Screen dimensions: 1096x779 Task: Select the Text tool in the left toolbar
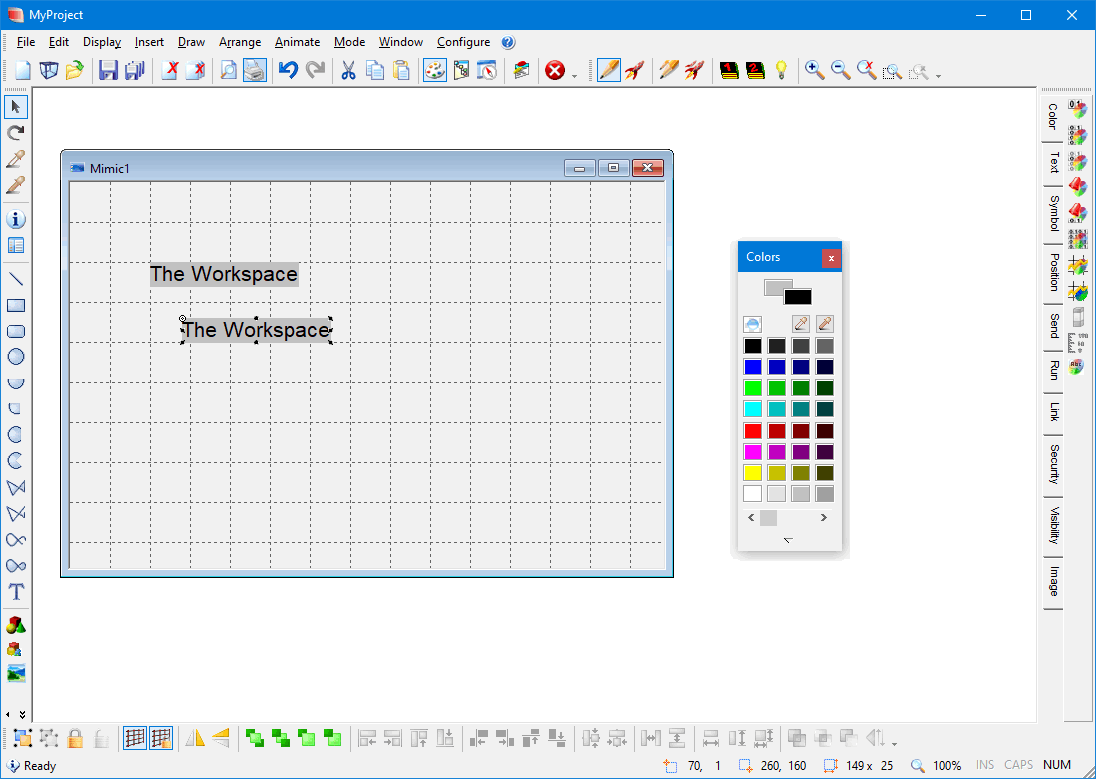coord(16,591)
